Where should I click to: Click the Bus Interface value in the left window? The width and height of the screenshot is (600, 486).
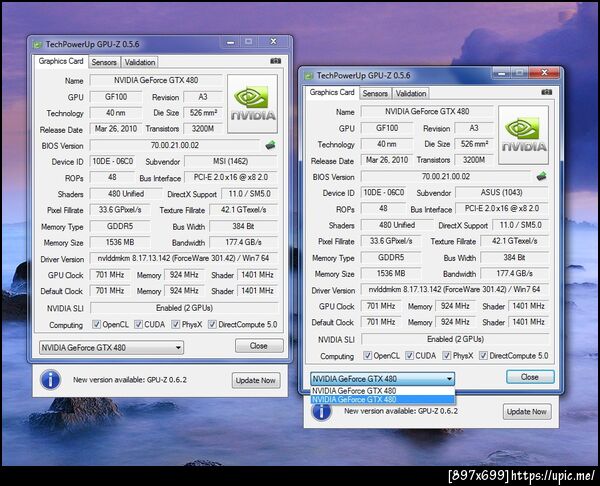(231, 178)
